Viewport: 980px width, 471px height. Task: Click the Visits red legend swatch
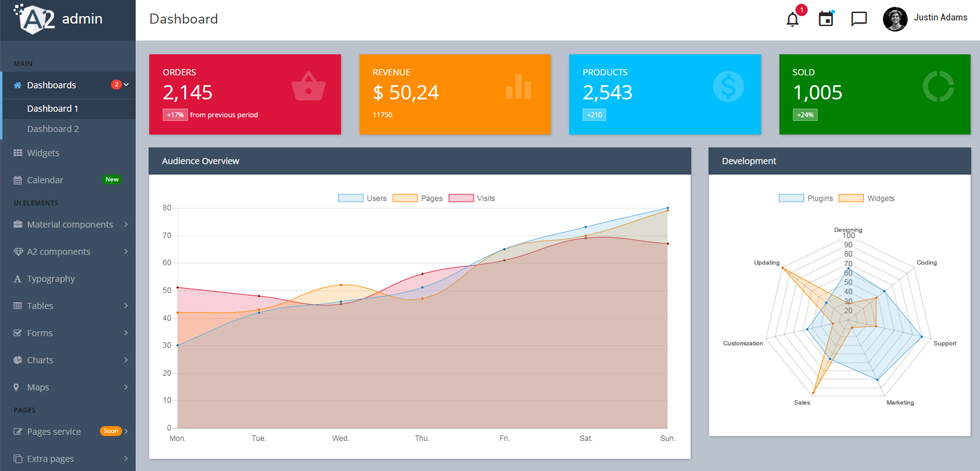(461, 198)
